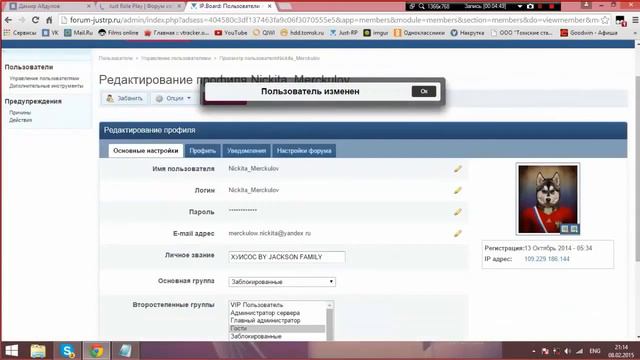Click the Пользователи breadcrumb link

[116, 58]
